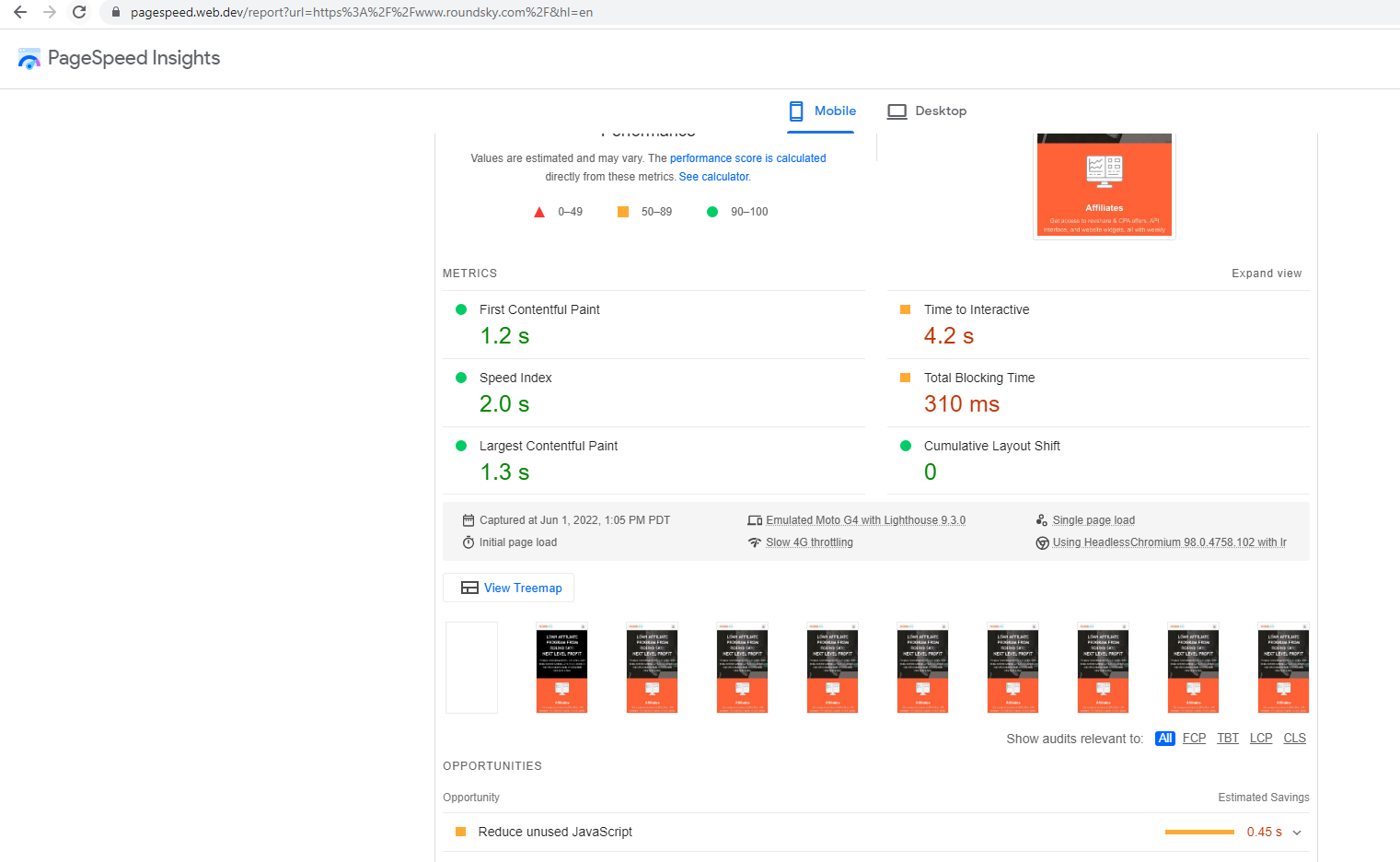Click the green circle 90–100 legend icon
1400x862 pixels.
tap(712, 212)
